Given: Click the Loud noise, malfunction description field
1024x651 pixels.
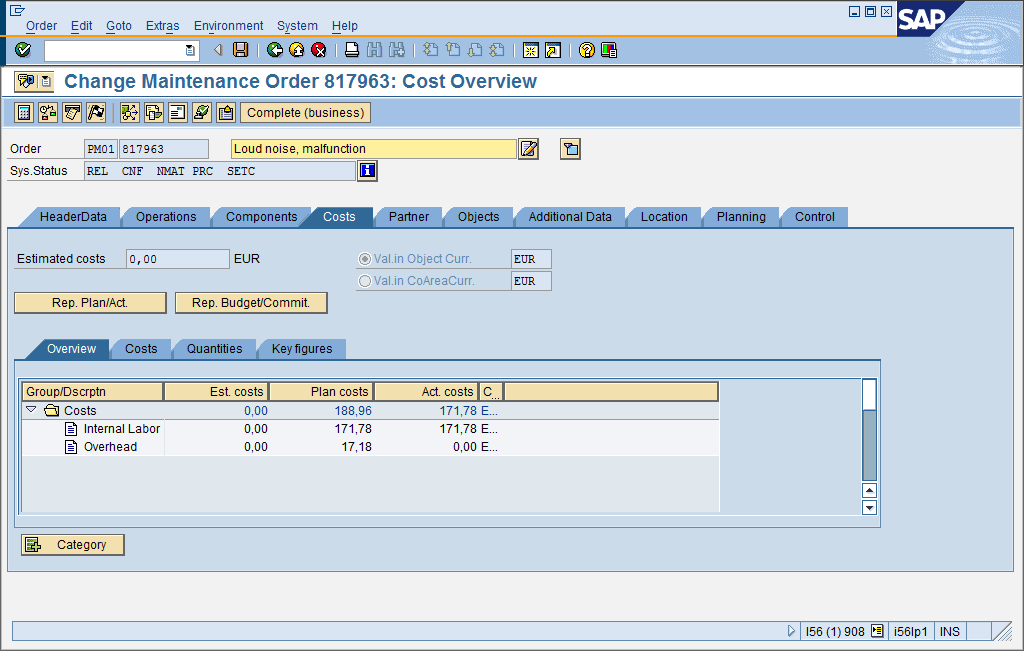Looking at the screenshot, I should coord(374,149).
